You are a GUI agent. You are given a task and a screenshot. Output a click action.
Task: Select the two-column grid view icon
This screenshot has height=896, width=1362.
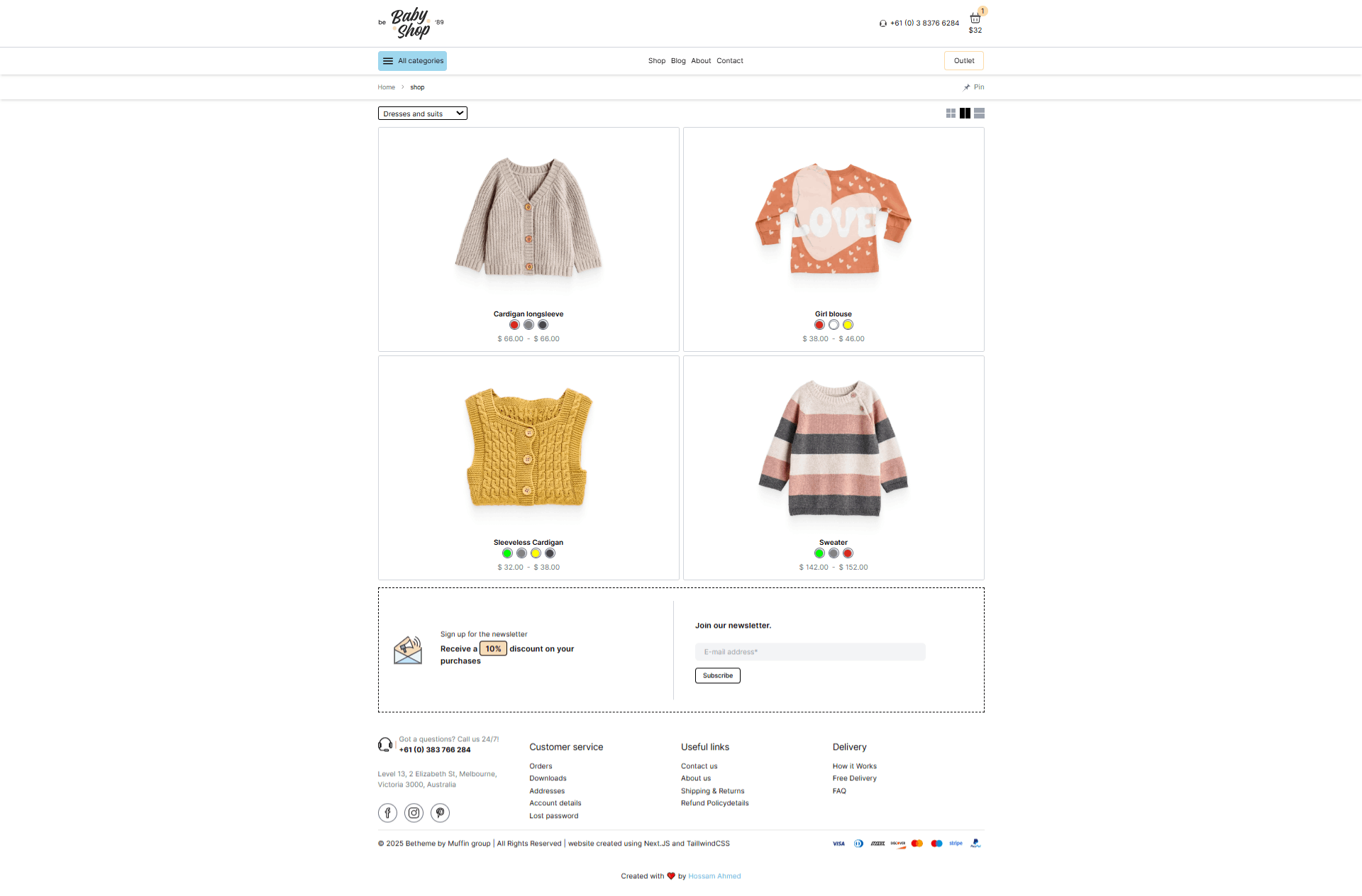point(965,114)
